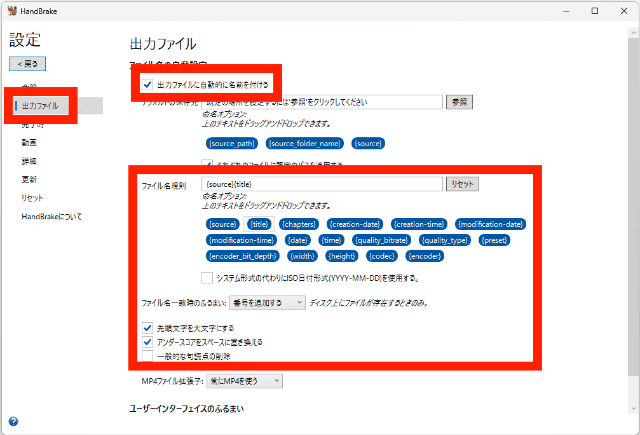Click the {source} tag beside {source_folder_name}
This screenshot has height=435, width=640.
[368, 143]
